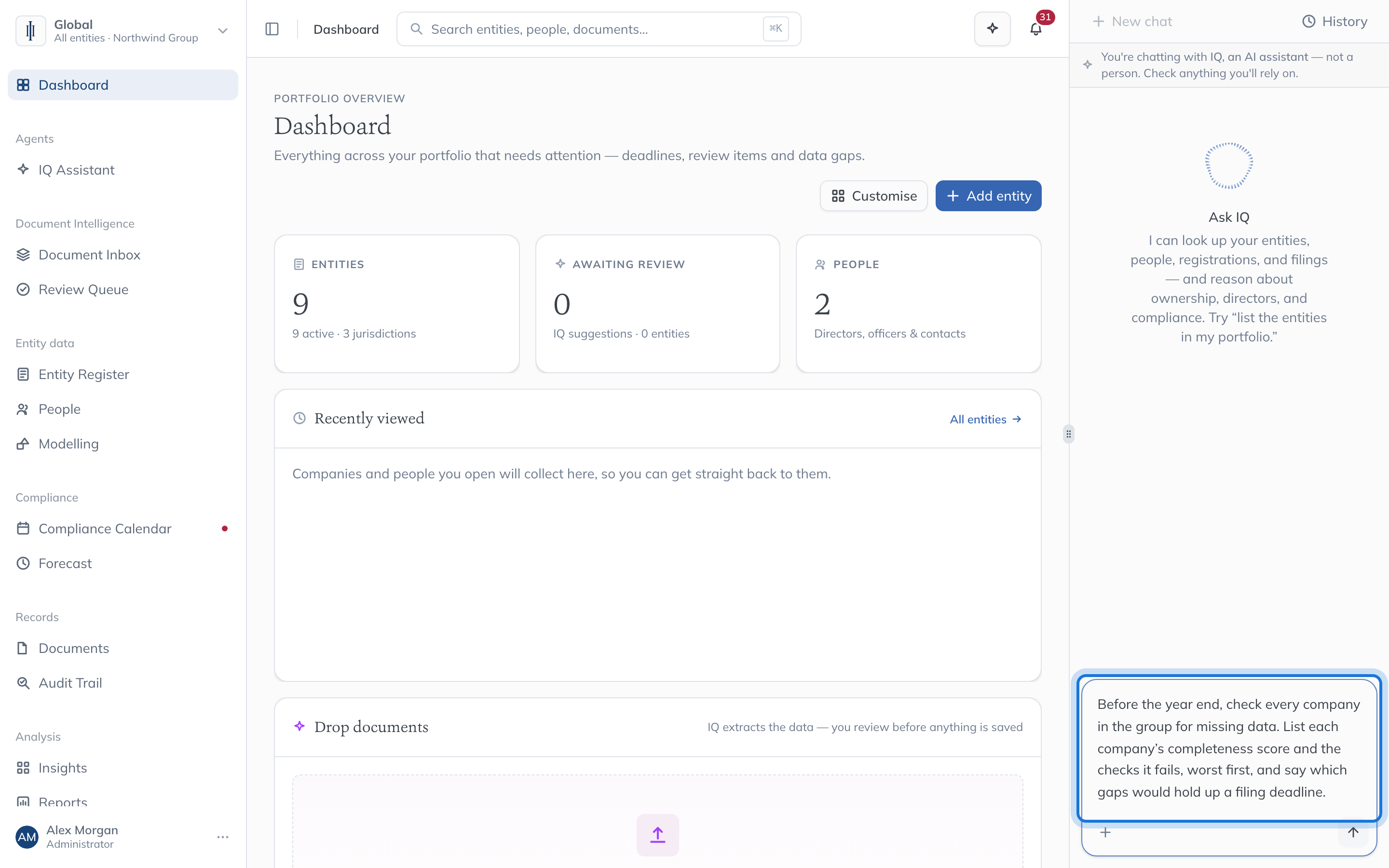Viewport: 1389px width, 868px height.
Task: Open Modelling in sidebar
Action: 123,444
